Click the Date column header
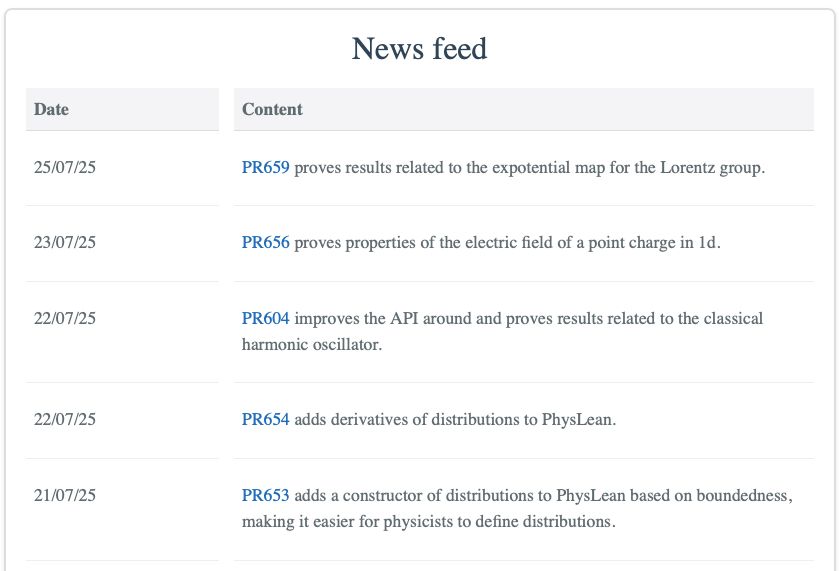 122,109
